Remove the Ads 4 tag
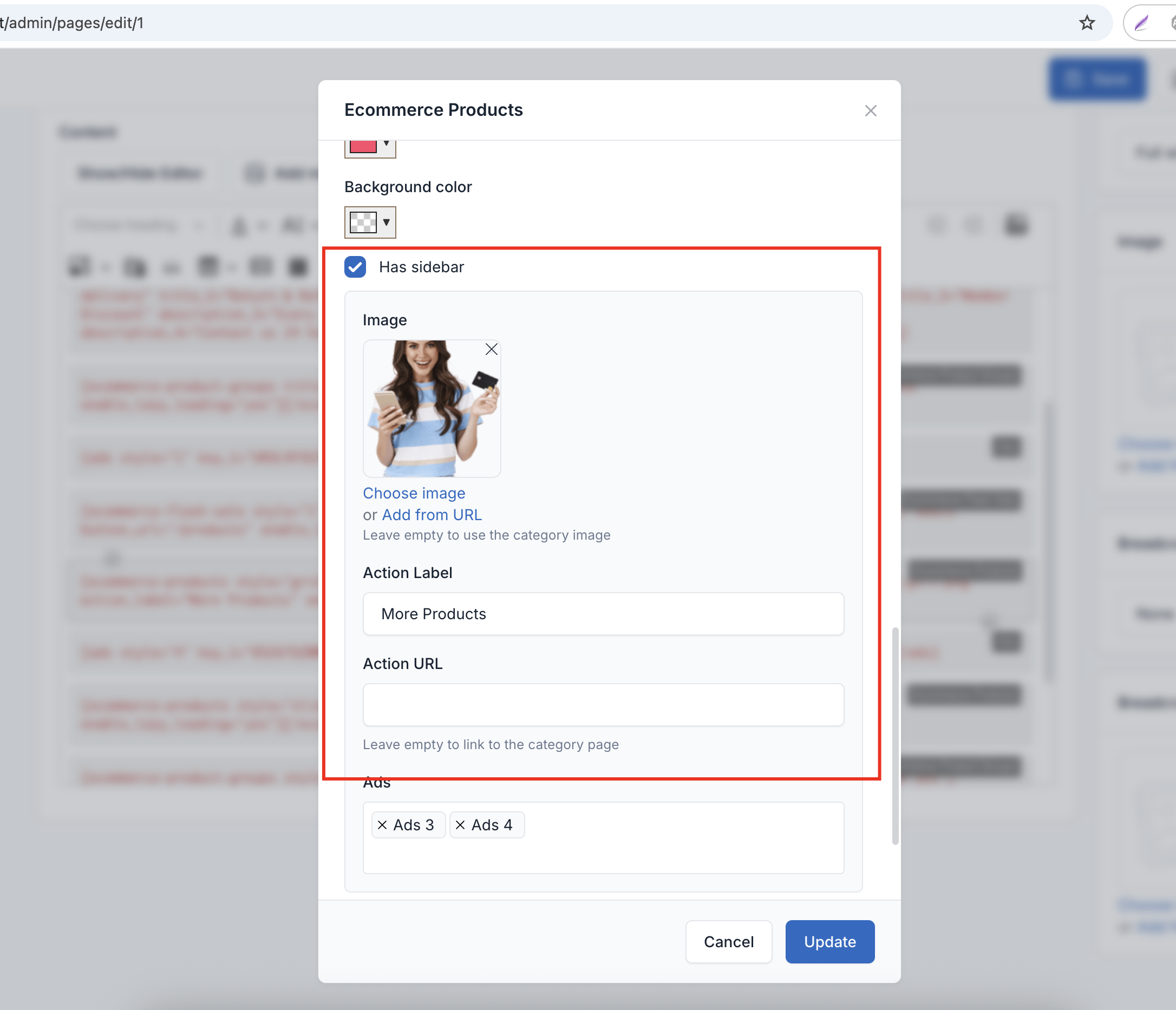 click(460, 824)
